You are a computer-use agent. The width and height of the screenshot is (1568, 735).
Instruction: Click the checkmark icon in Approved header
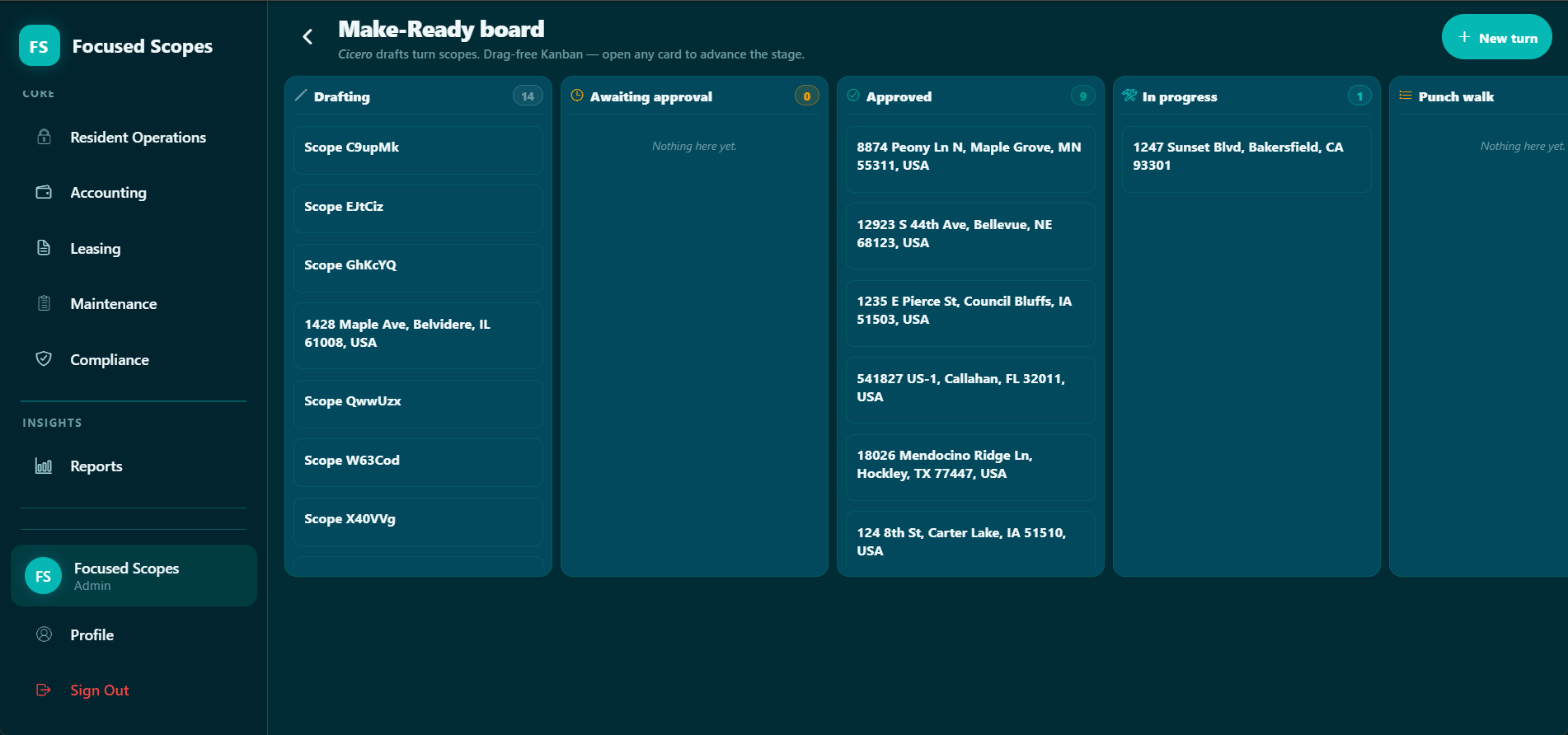853,96
